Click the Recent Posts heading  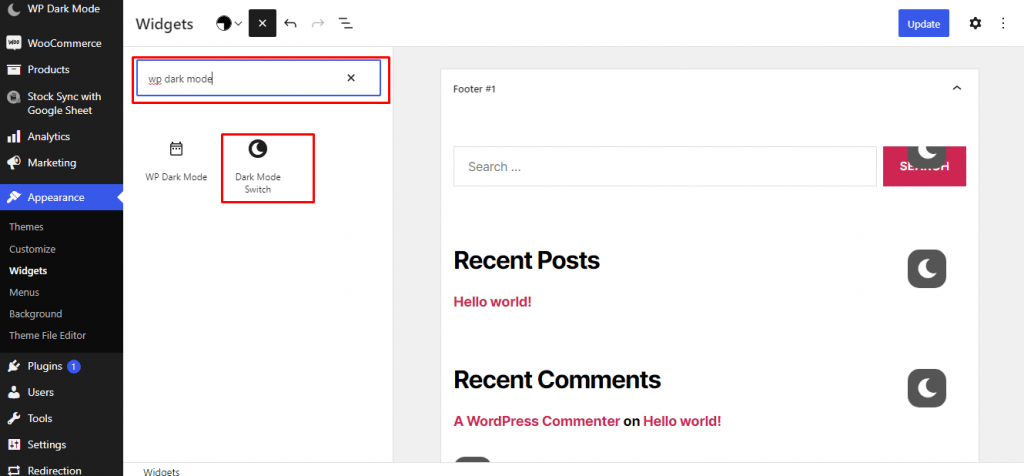pos(526,261)
